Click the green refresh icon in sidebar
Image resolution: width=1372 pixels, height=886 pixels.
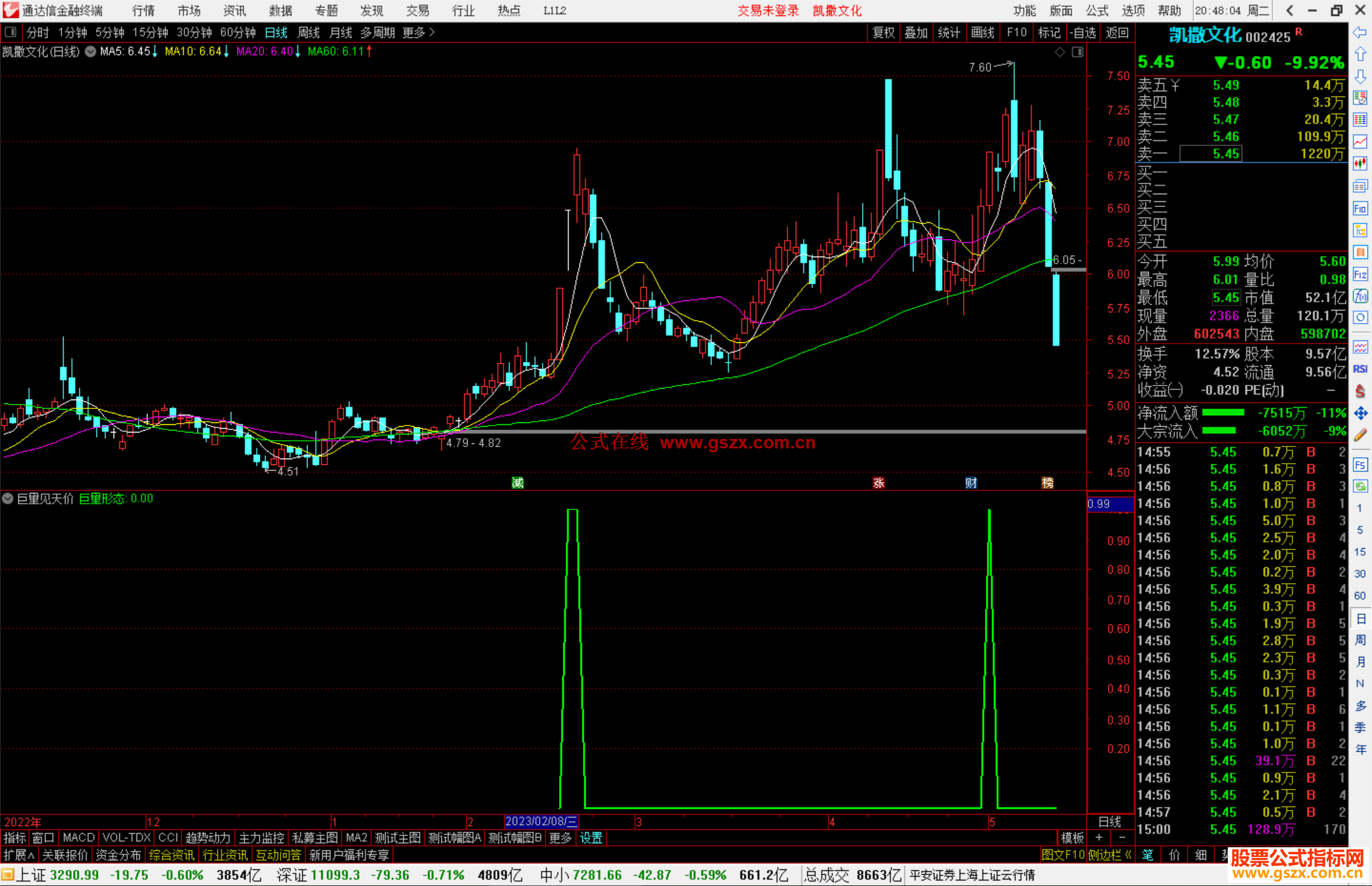tap(1360, 487)
